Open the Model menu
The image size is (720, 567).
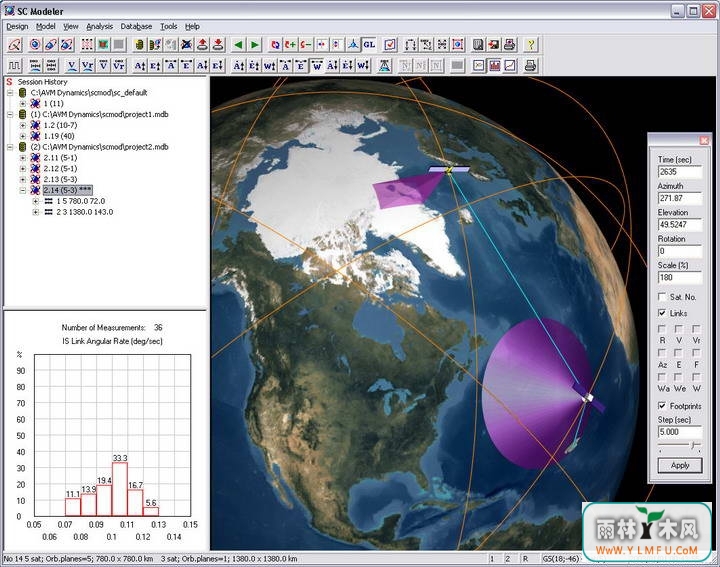[45, 27]
